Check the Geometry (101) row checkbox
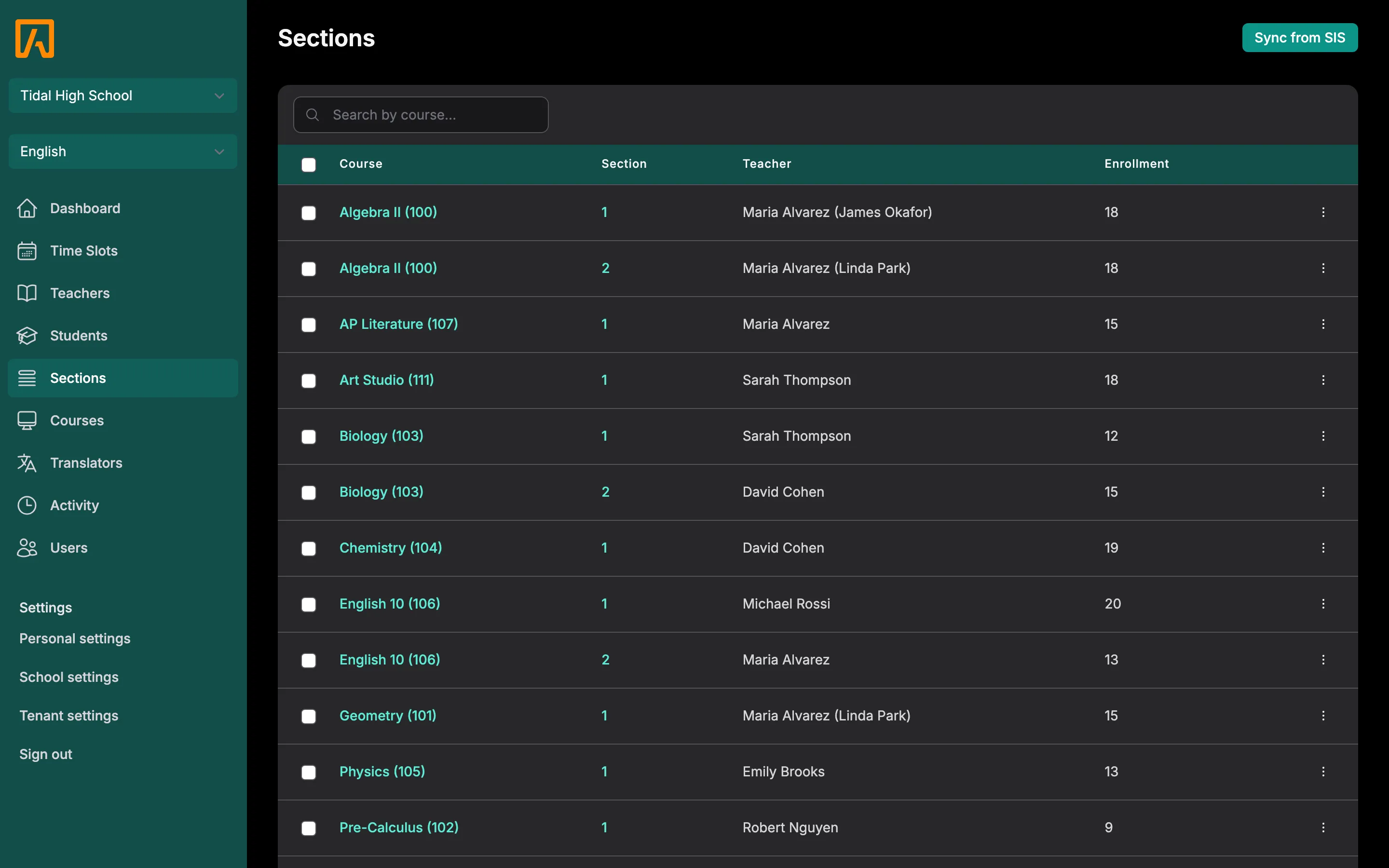Image resolution: width=1389 pixels, height=868 pixels. pyautogui.click(x=309, y=717)
